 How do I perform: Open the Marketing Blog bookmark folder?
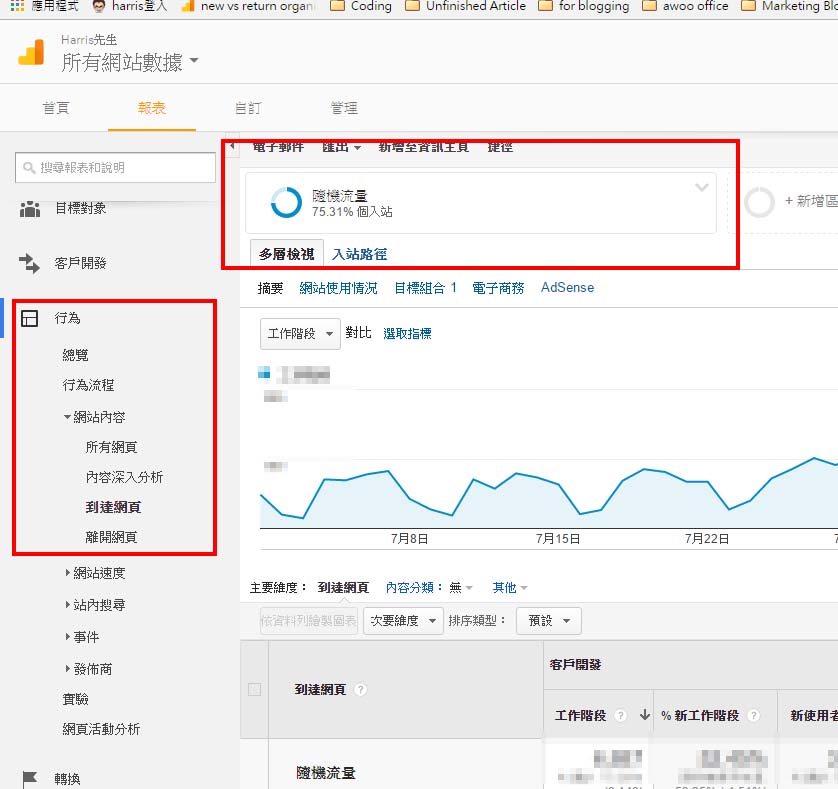pos(790,6)
